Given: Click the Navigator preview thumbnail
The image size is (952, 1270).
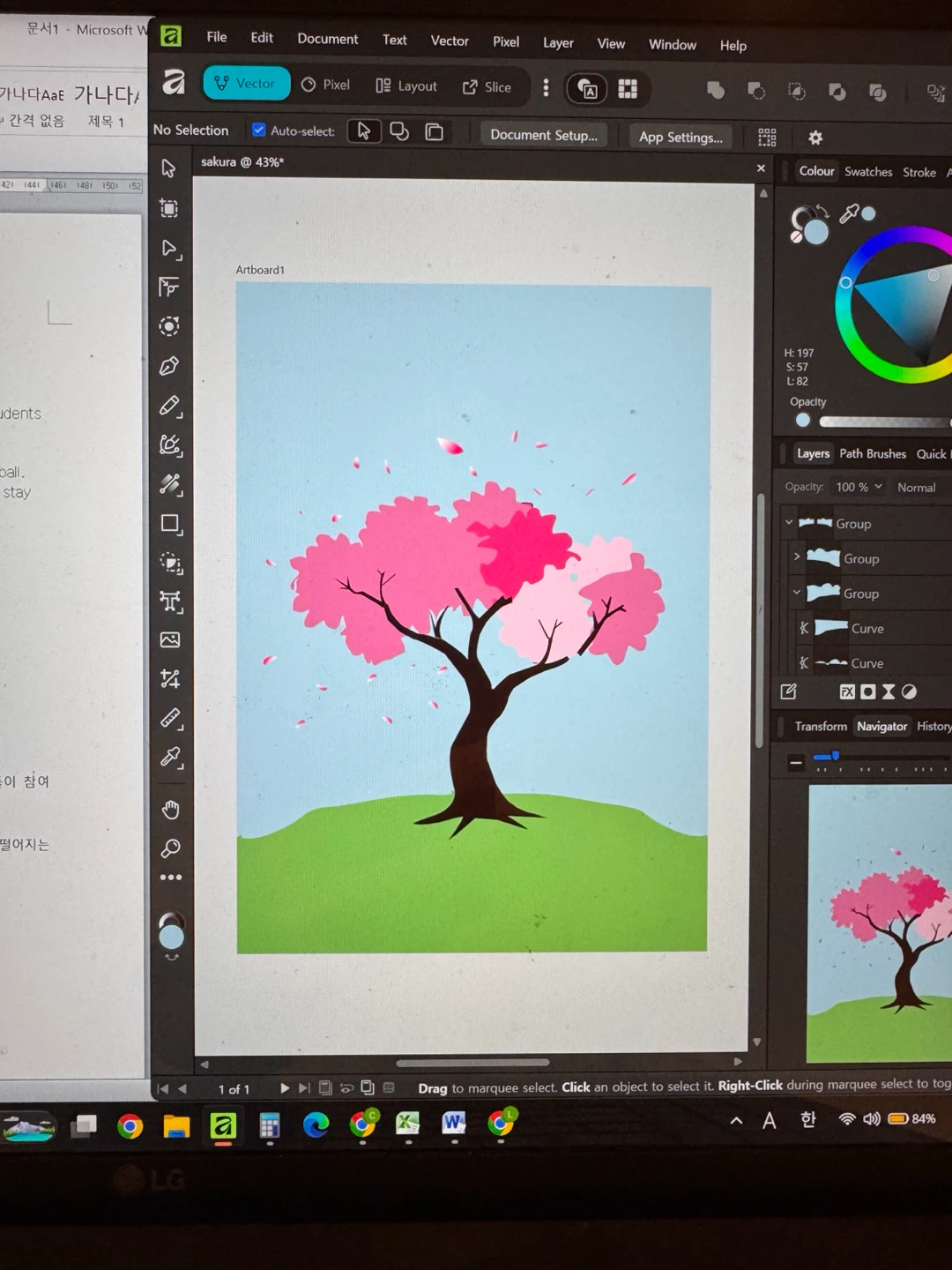Looking at the screenshot, I should [880, 923].
